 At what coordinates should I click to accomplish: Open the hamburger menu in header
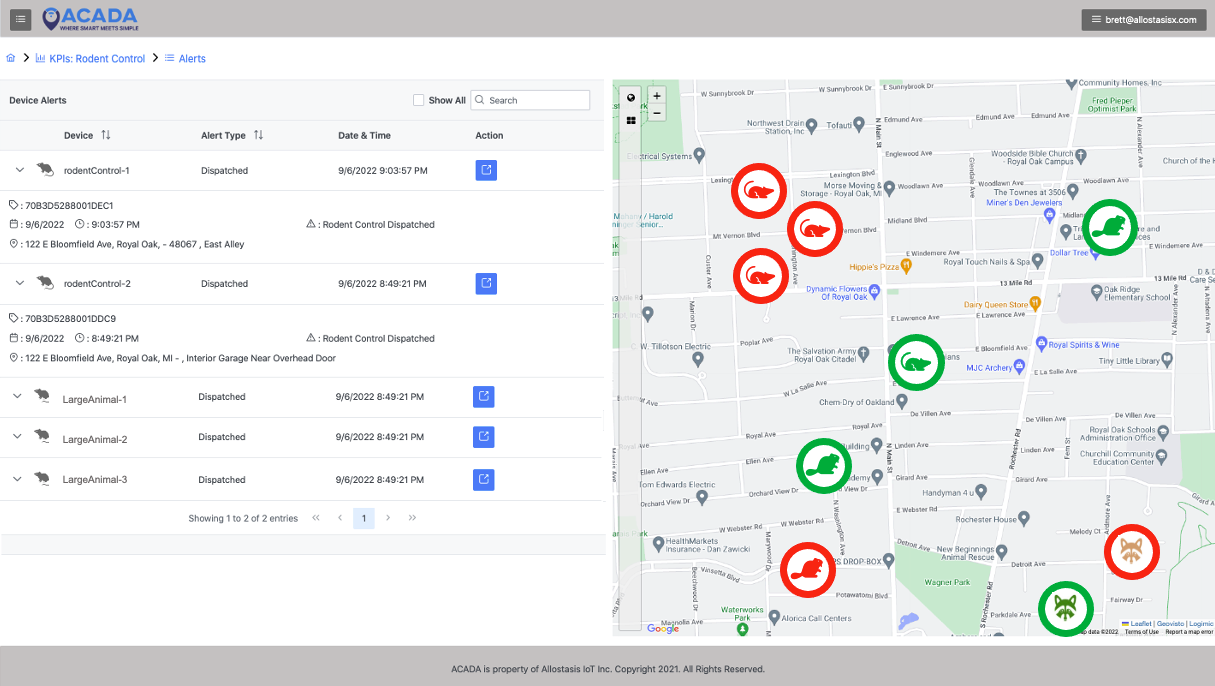pos(21,19)
